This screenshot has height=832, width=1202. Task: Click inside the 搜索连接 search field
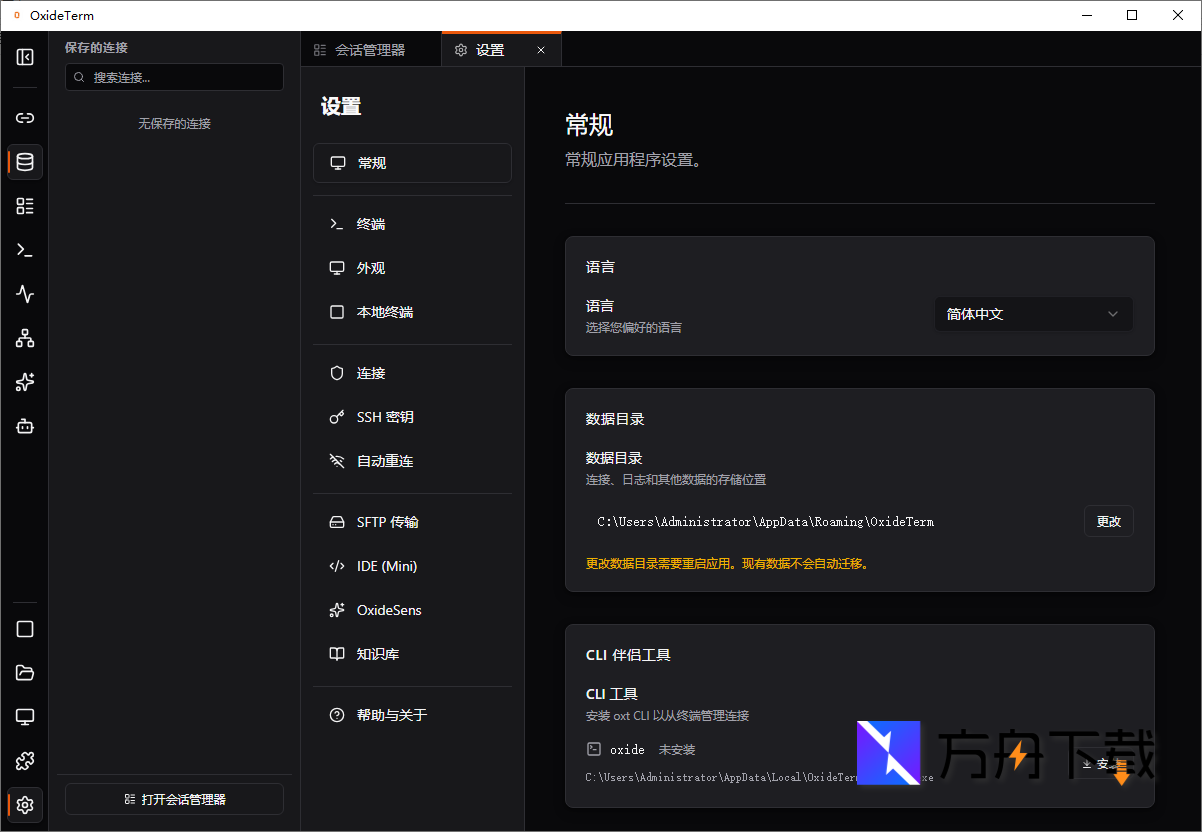click(x=173, y=76)
